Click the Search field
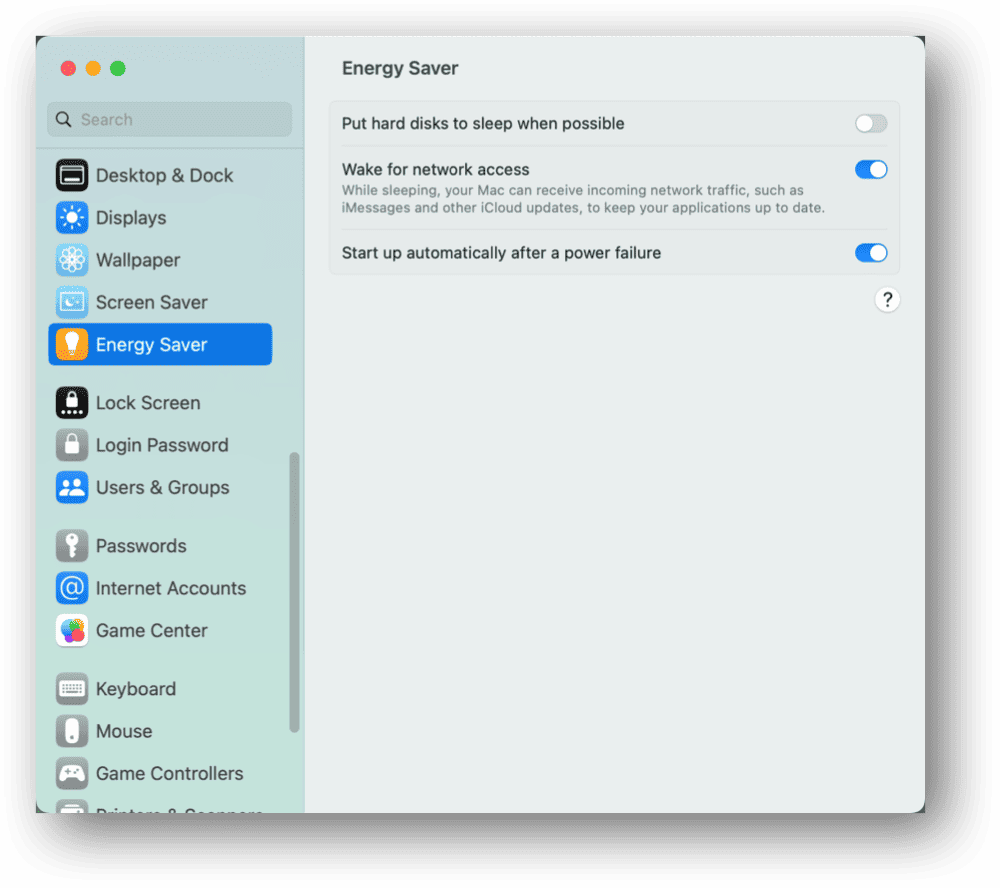Image resolution: width=1000 pixels, height=888 pixels. [169, 119]
